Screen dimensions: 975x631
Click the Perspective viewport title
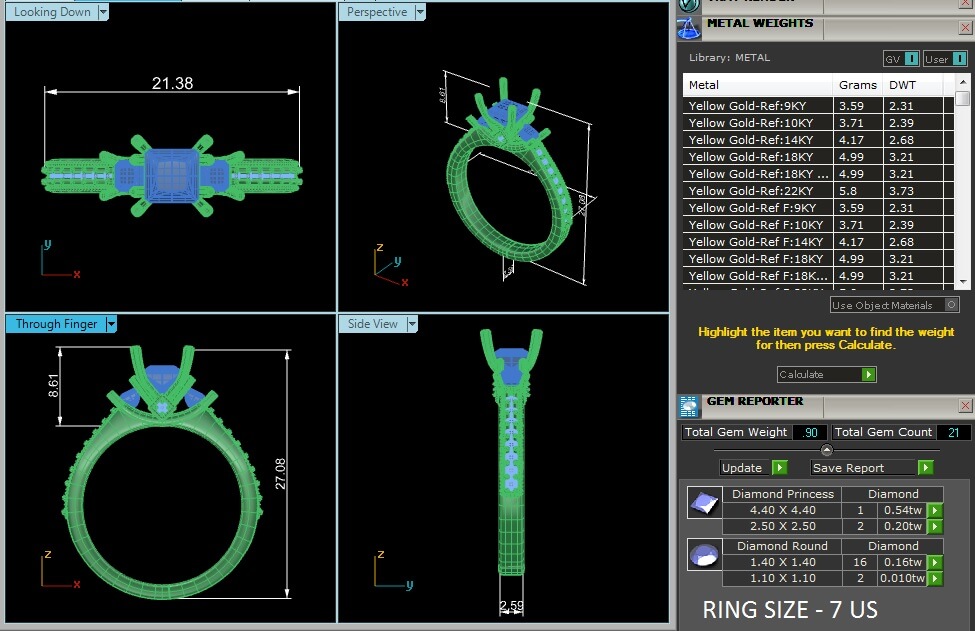[377, 12]
